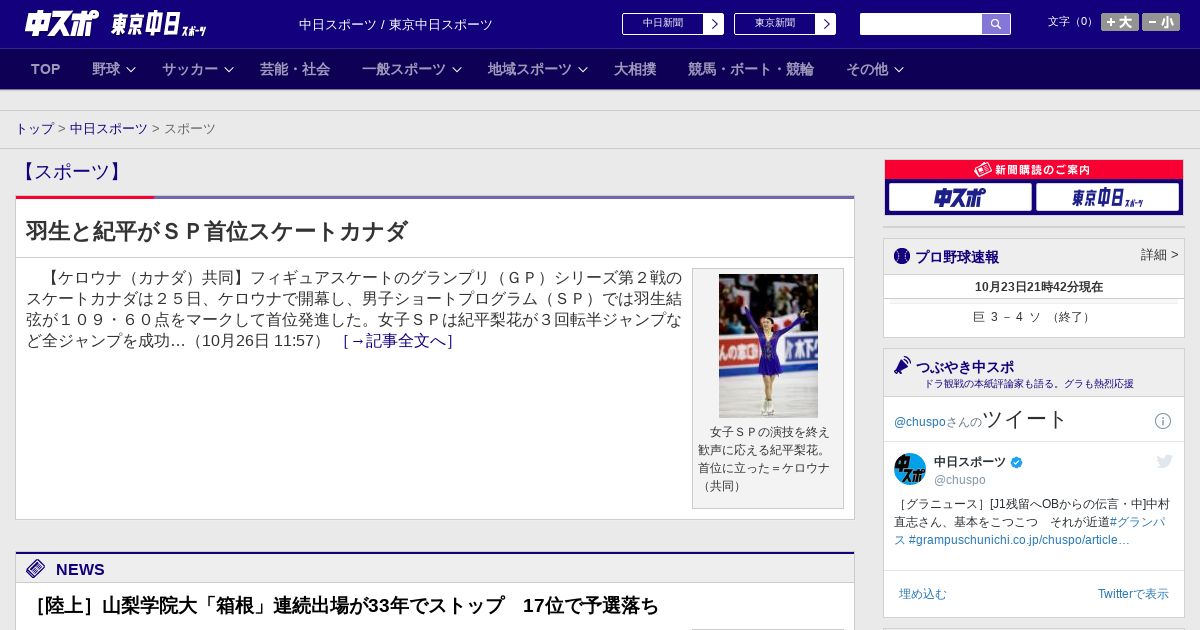This screenshot has height=630, width=1200.
Task: Click 中日スポーツ / 東京中日スポーツ header text
Action: click(x=396, y=24)
